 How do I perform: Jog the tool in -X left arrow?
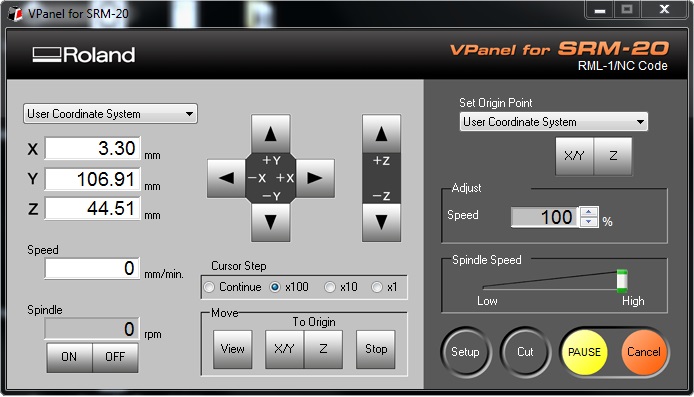point(226,178)
